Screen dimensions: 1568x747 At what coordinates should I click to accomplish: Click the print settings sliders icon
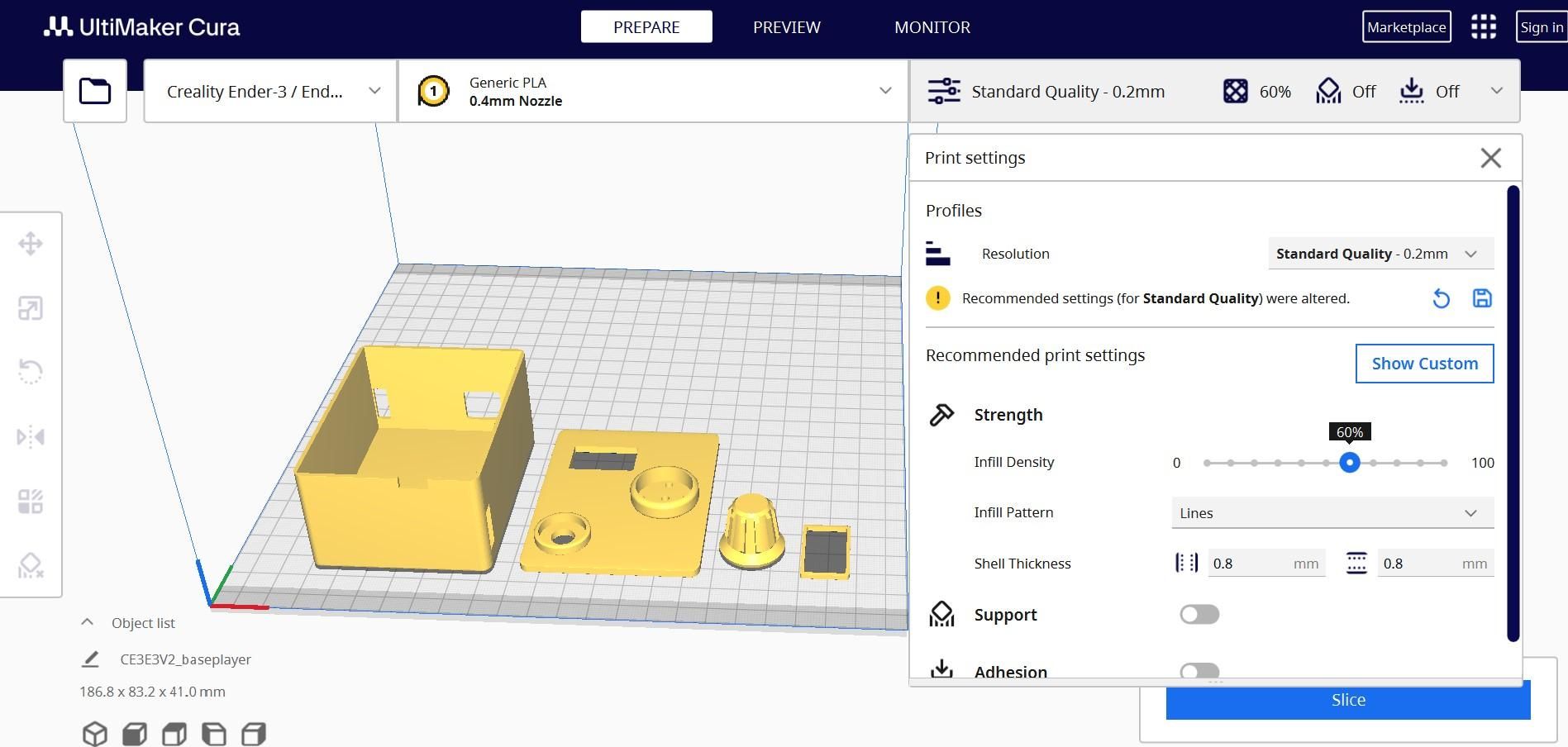[x=944, y=91]
